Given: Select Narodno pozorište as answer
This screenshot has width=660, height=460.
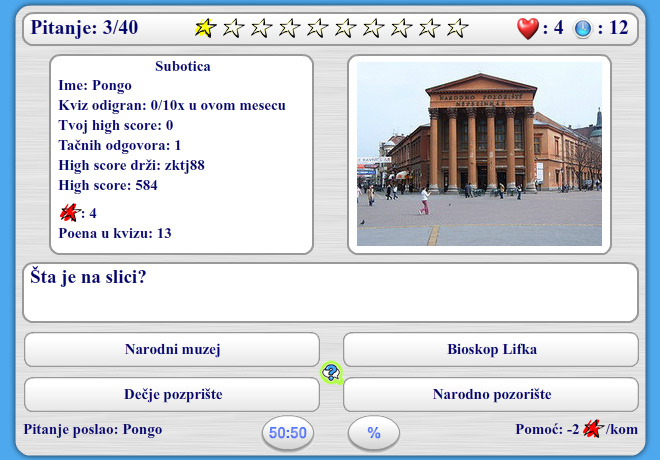Looking at the screenshot, I should [x=491, y=394].
